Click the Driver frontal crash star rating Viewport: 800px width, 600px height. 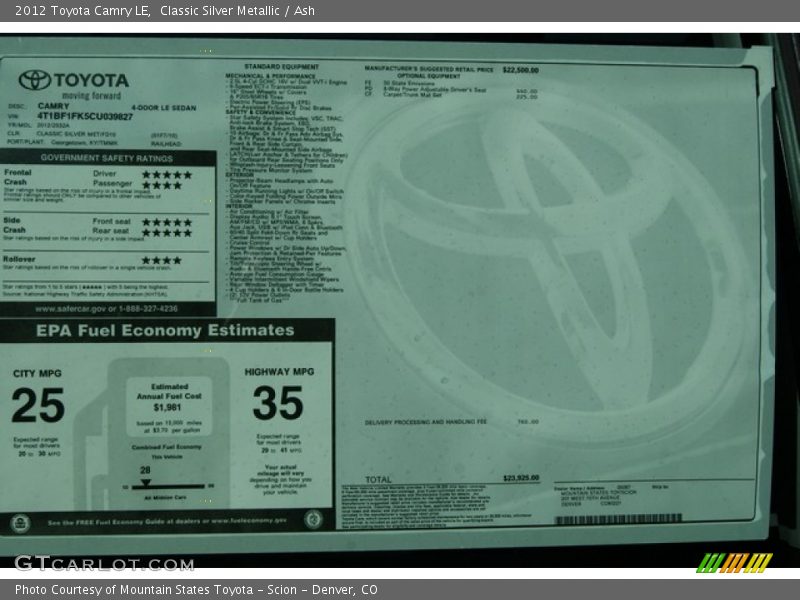(166, 174)
